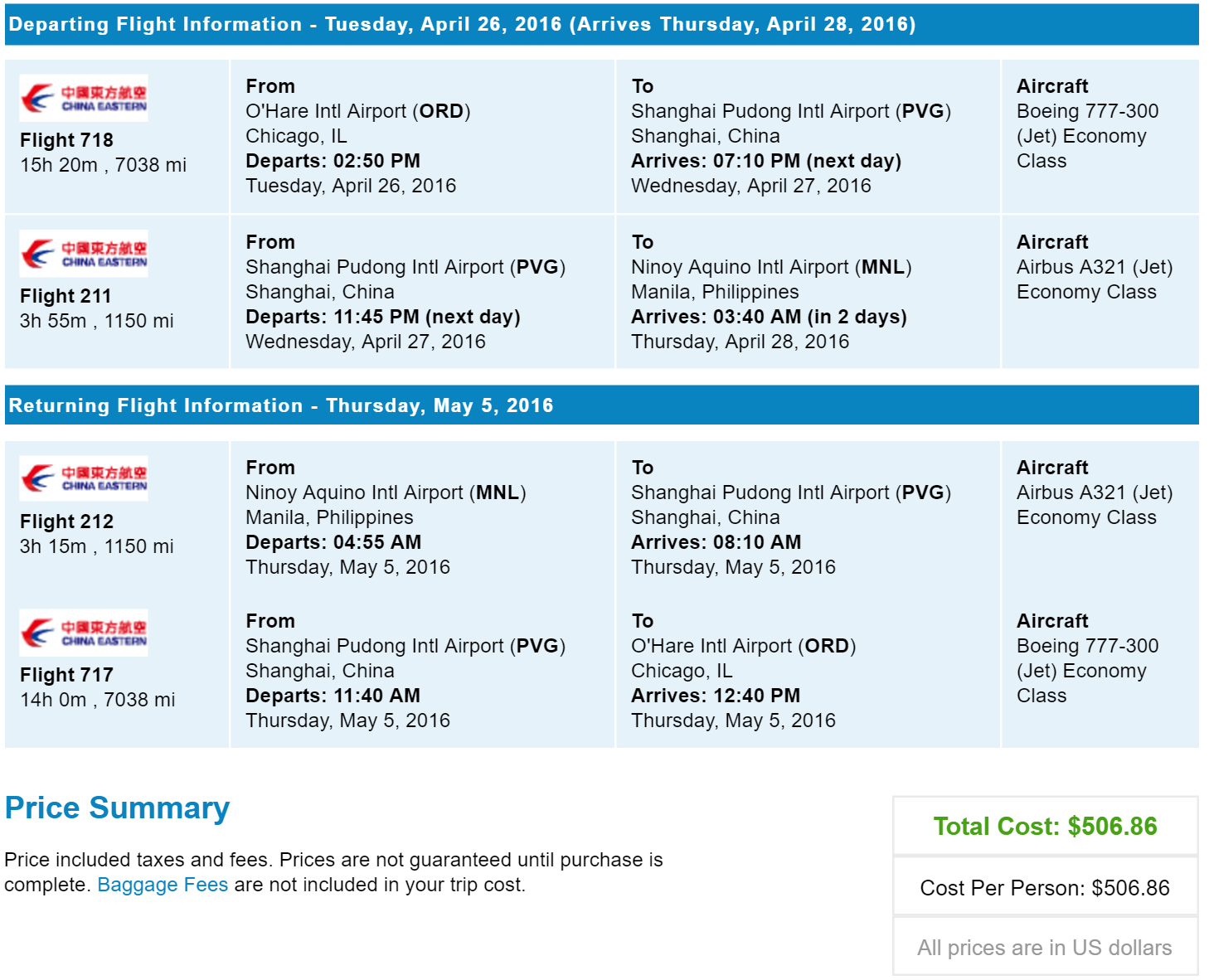1209x980 pixels.
Task: Click Departs 02:50 PM from O'Hare
Action: [x=333, y=161]
